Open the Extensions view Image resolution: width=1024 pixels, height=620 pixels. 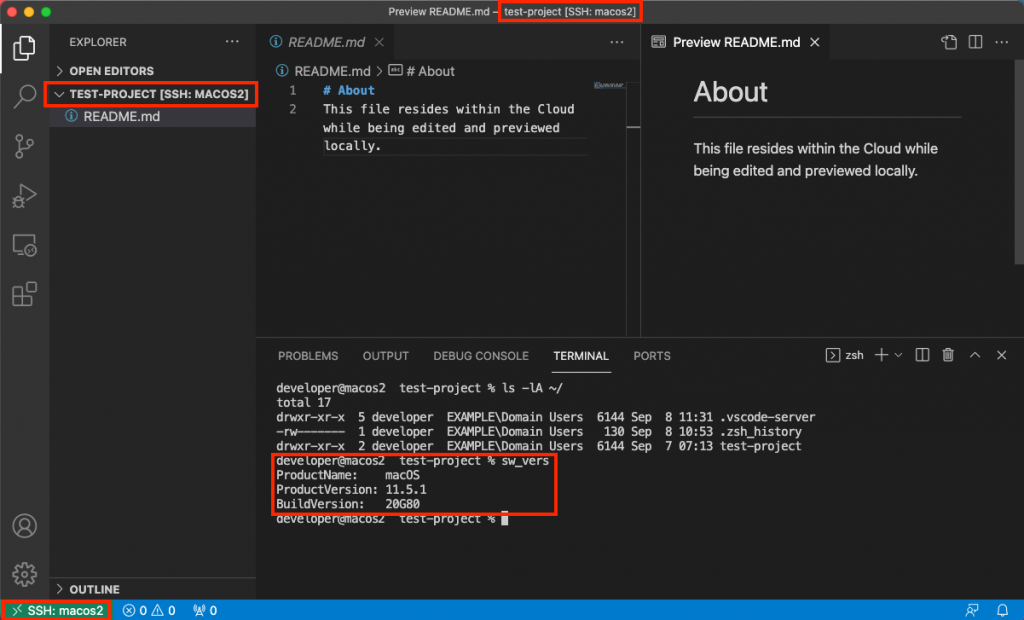coord(24,293)
